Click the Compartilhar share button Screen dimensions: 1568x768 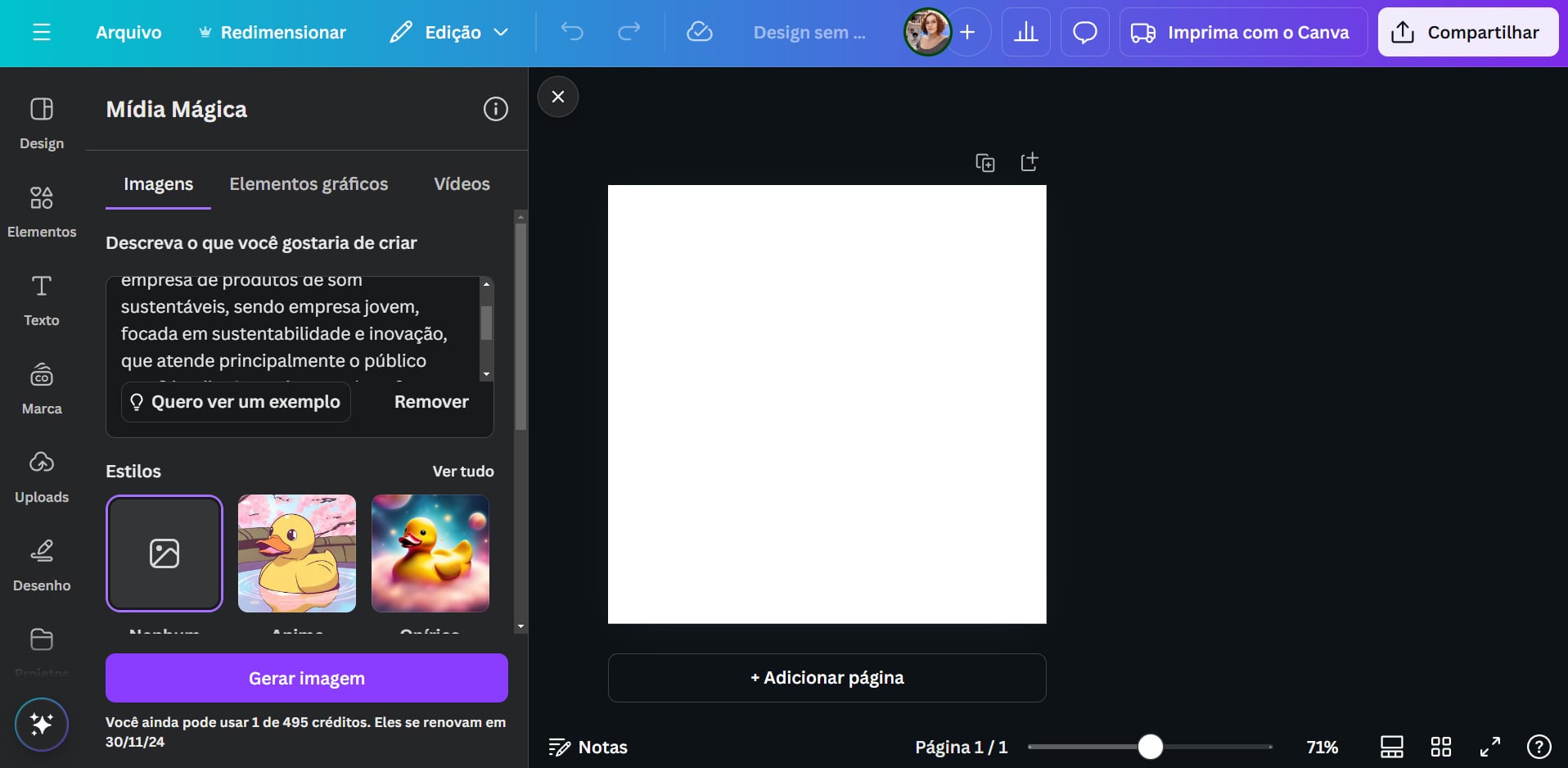pos(1467,33)
